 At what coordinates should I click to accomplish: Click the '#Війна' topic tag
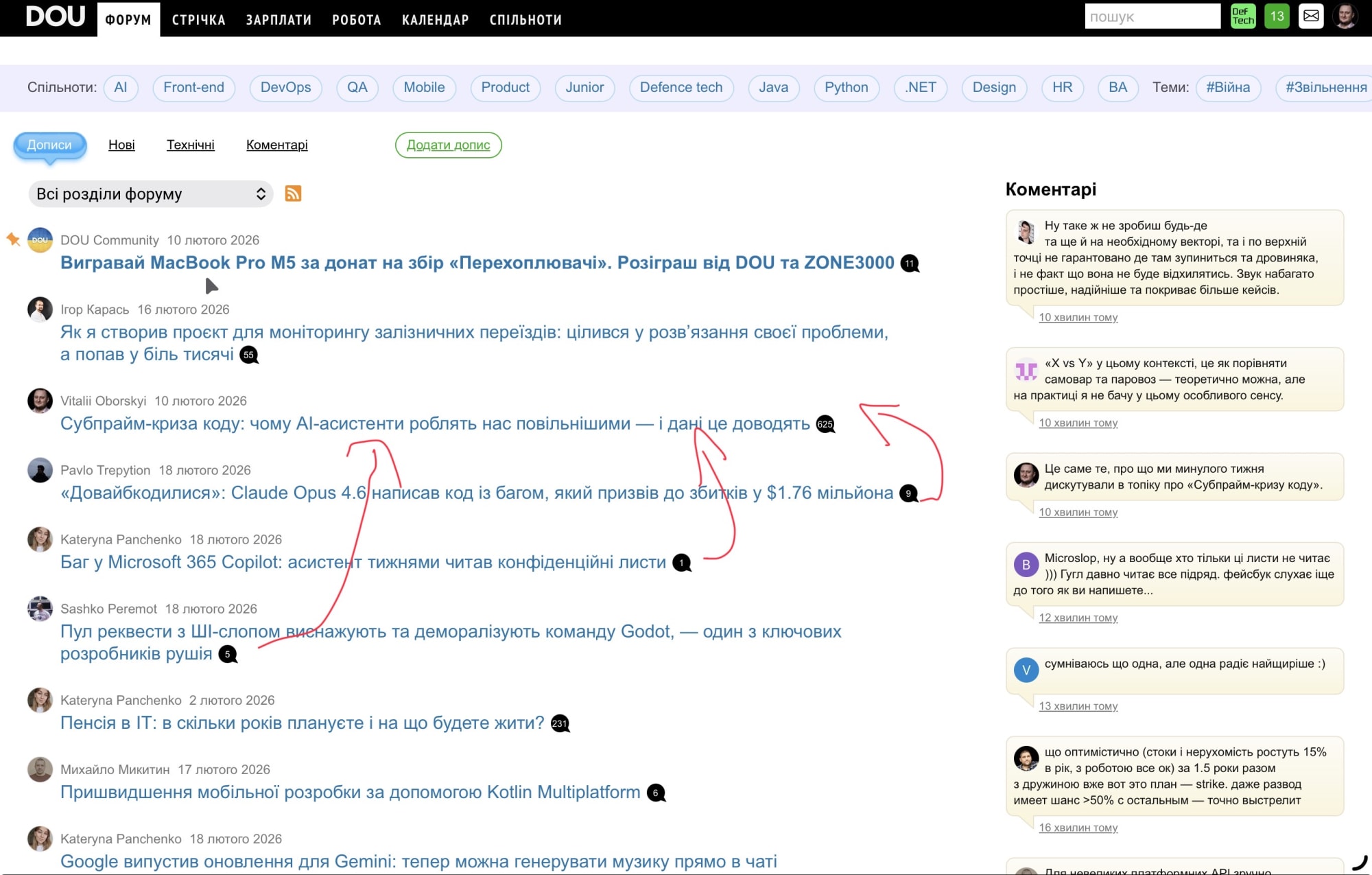pyautogui.click(x=1228, y=87)
